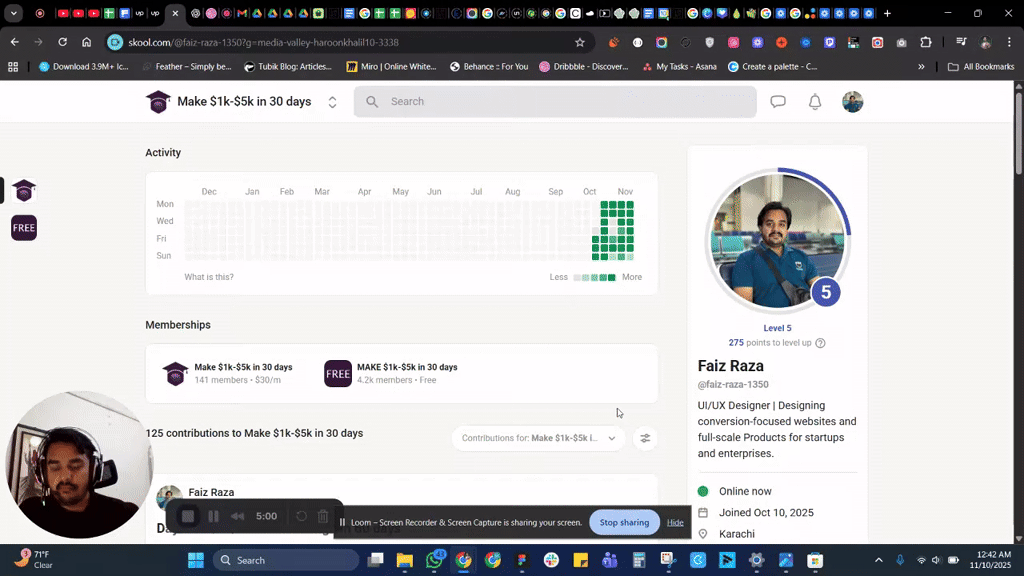Click the lightest activity legend swatch
The width and height of the screenshot is (1024, 576).
(577, 278)
